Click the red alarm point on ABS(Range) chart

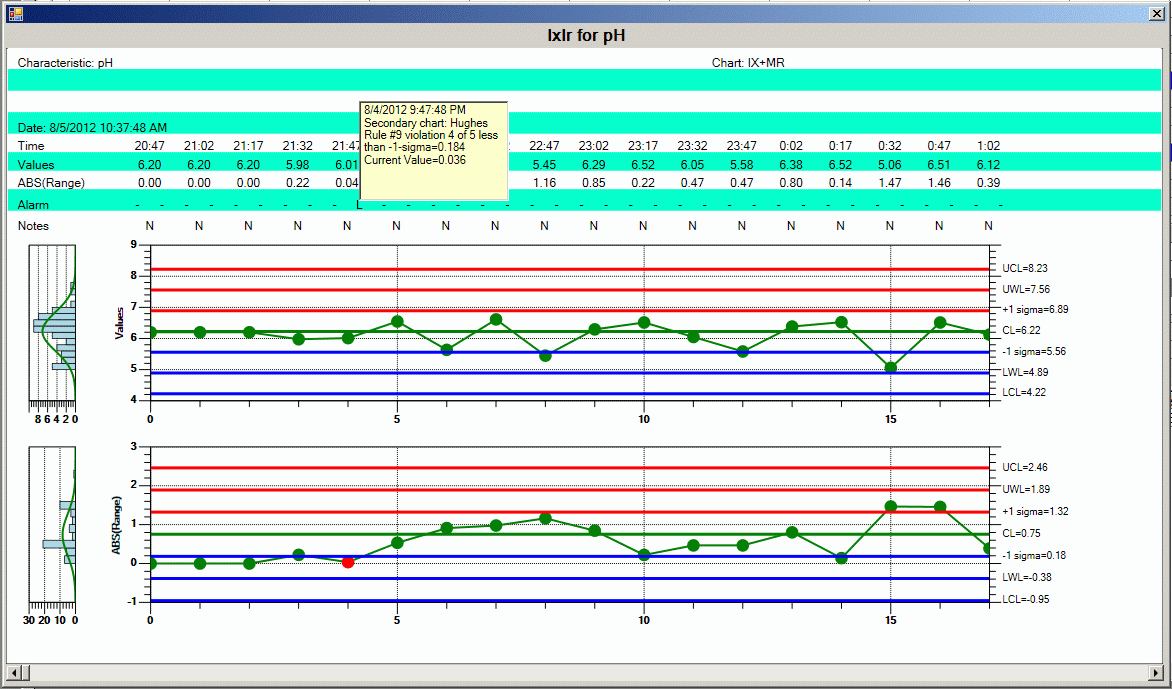coord(347,562)
